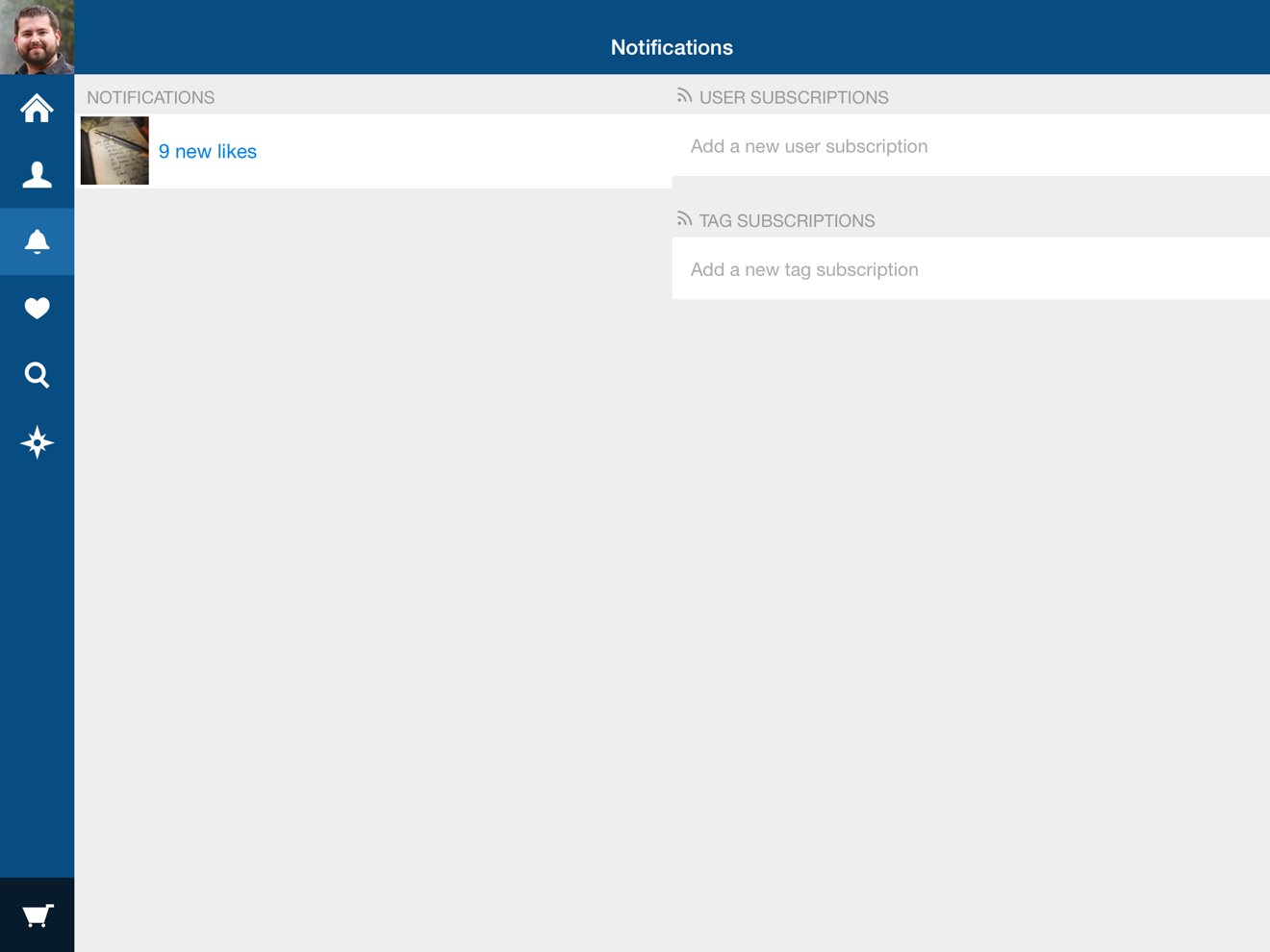The width and height of the screenshot is (1270, 952).
Task: Click the "Notifications" page title
Action: (x=672, y=47)
